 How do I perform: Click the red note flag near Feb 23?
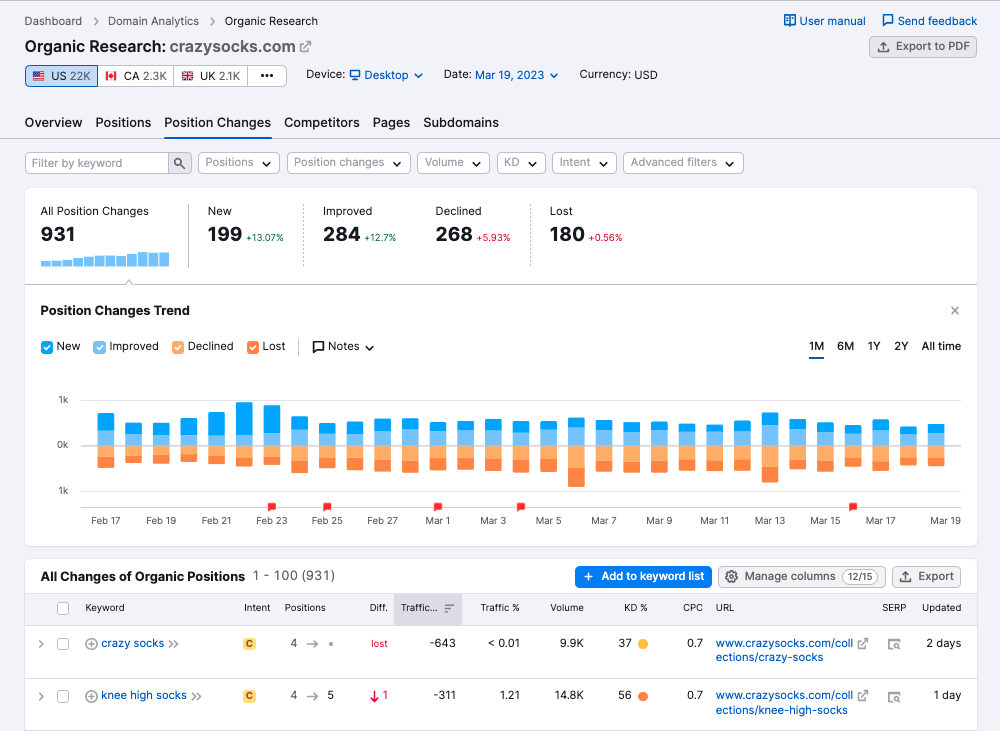click(x=272, y=506)
